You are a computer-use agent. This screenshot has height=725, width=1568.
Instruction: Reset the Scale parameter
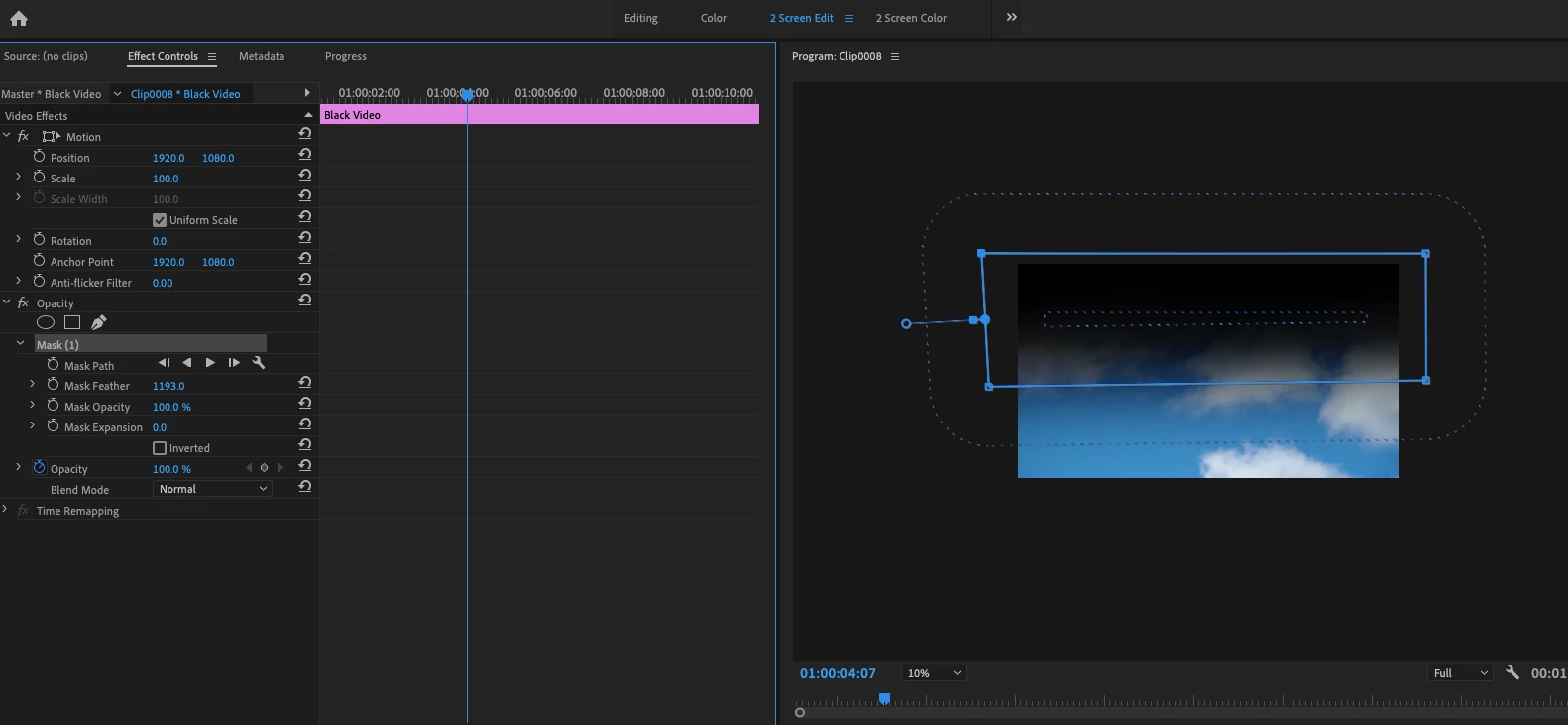click(305, 176)
